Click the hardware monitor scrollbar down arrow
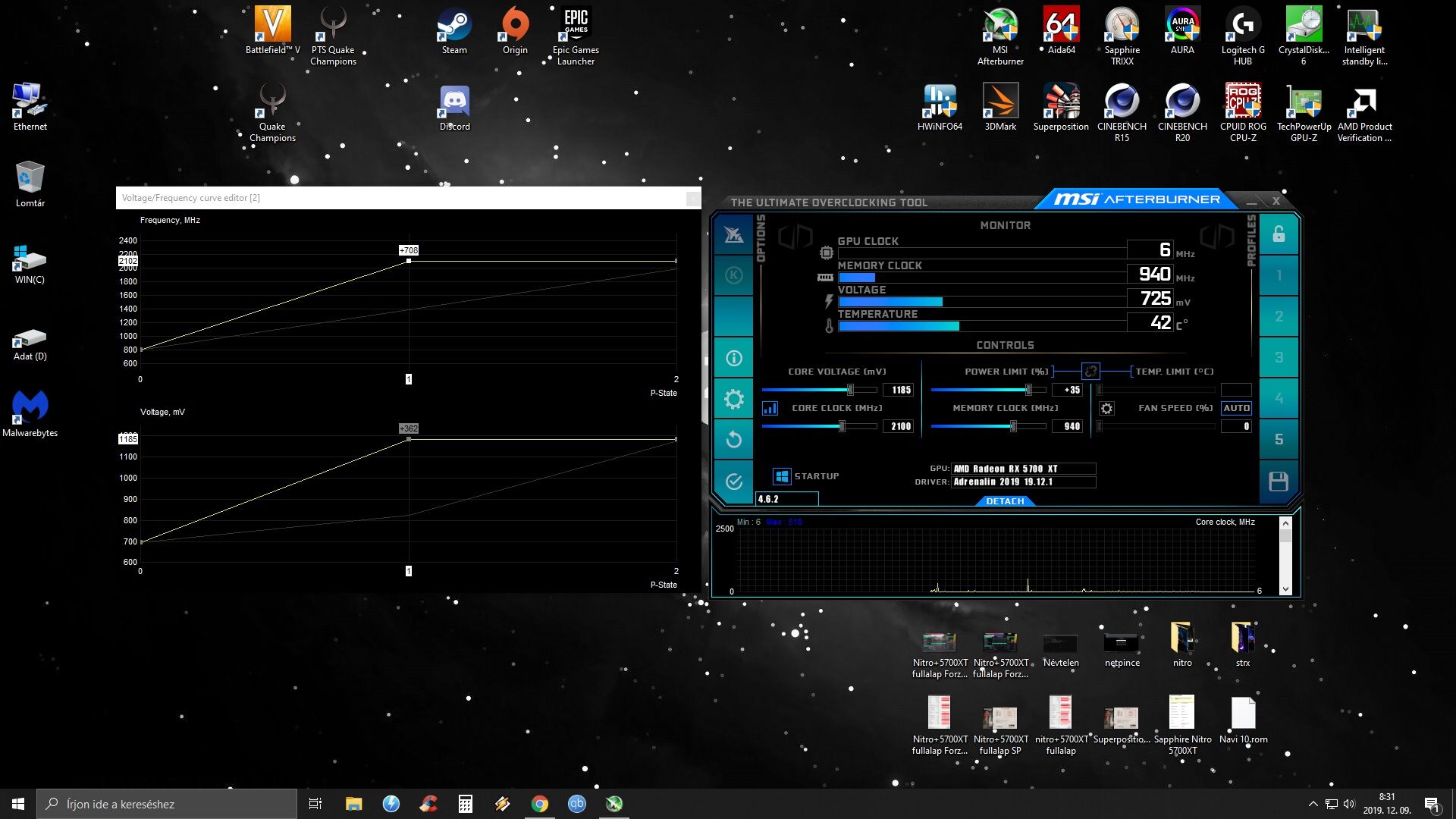 coord(1285,589)
